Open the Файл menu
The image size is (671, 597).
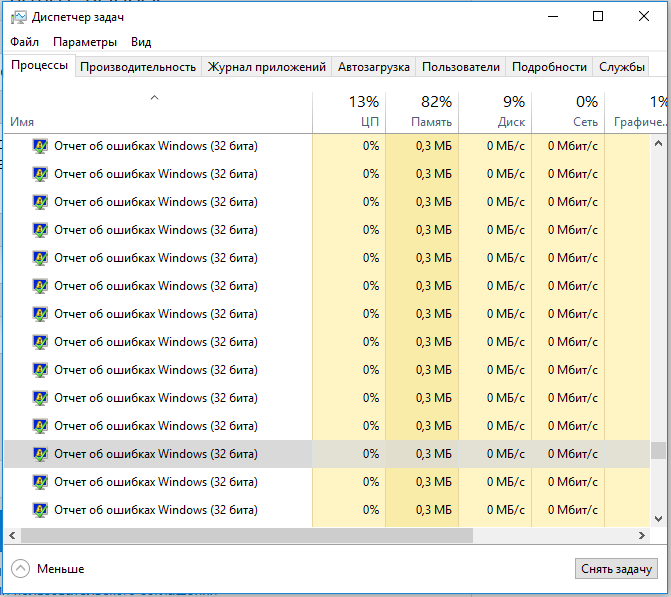pos(24,42)
